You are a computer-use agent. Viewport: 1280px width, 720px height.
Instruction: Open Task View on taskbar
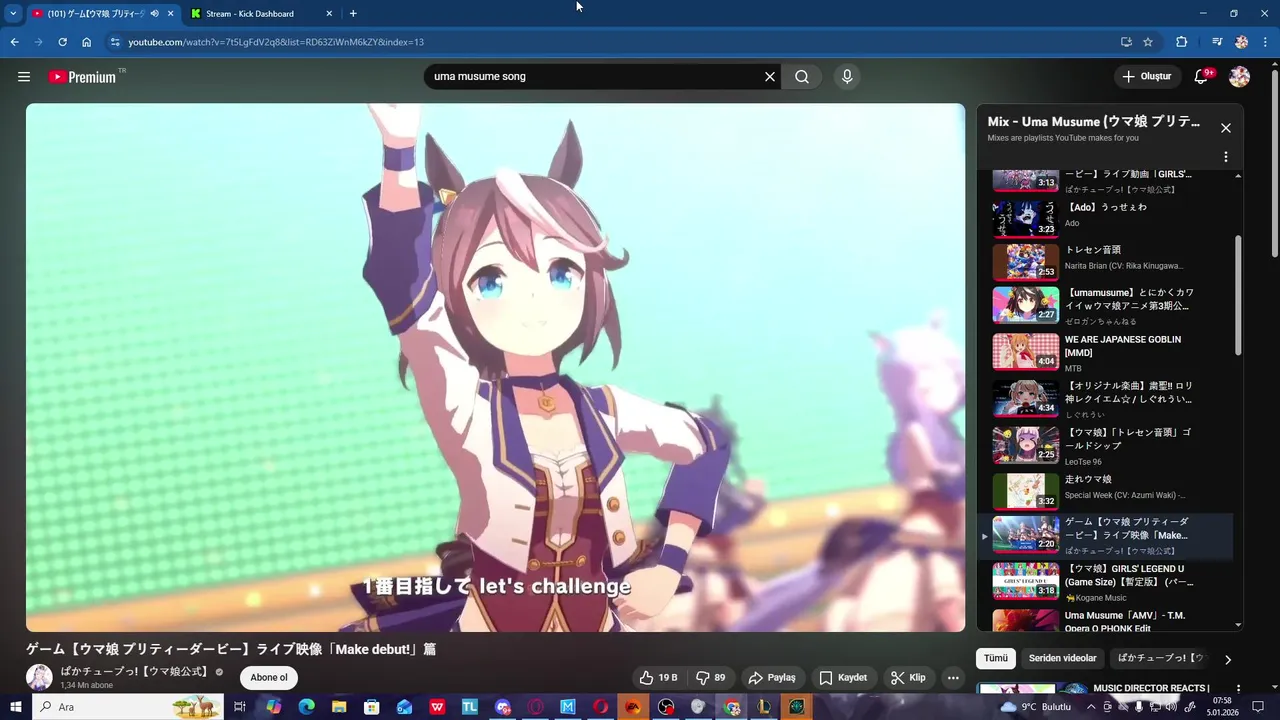tap(240, 707)
